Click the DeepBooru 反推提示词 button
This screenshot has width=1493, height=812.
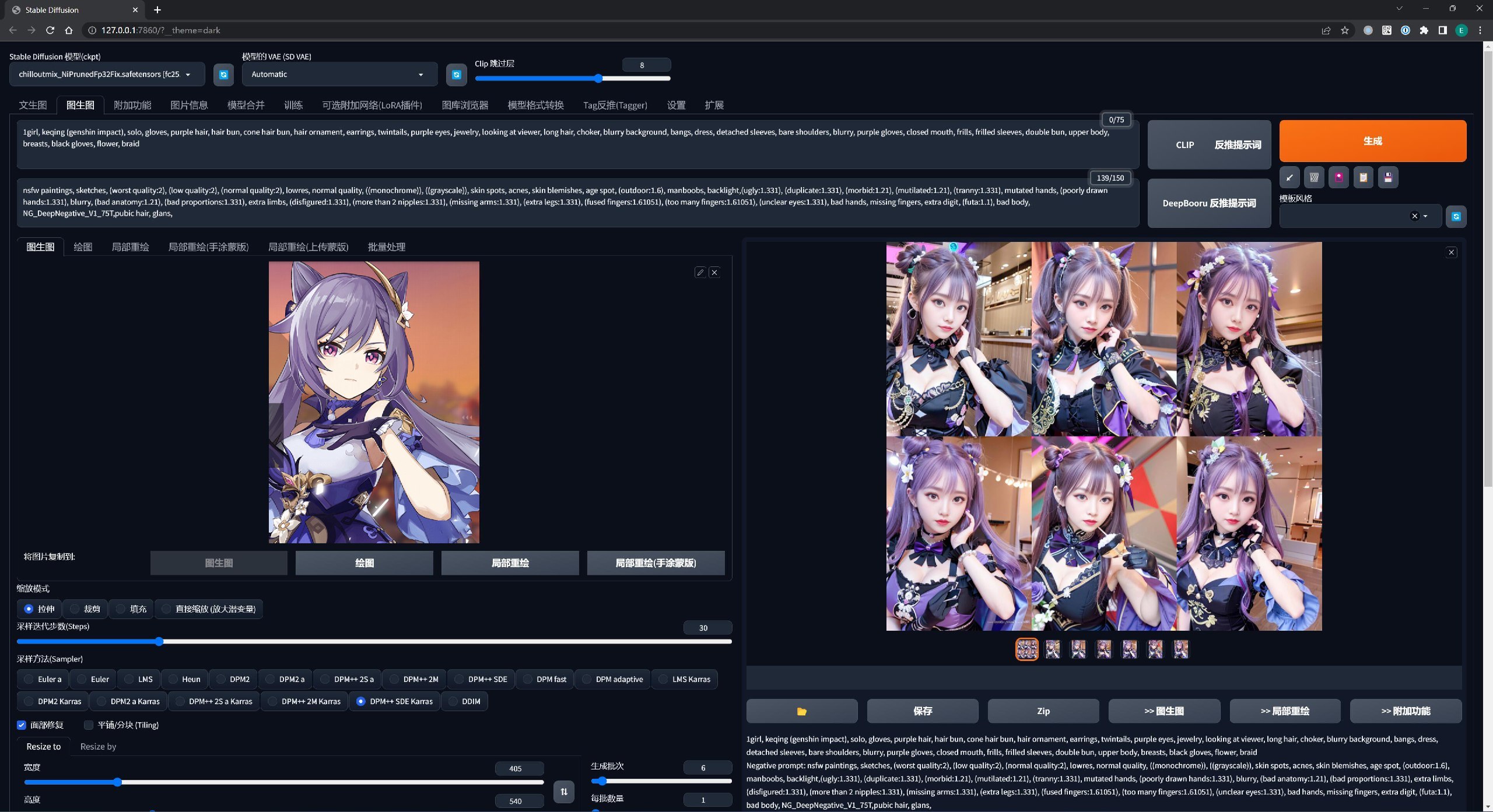coord(1209,203)
